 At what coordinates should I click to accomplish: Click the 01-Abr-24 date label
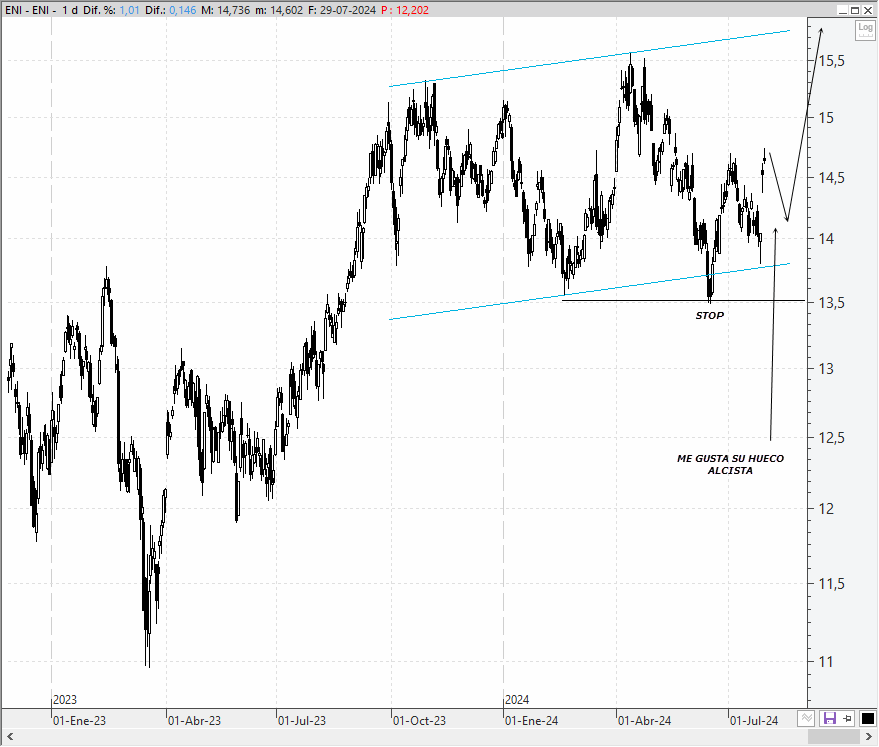[x=644, y=721]
